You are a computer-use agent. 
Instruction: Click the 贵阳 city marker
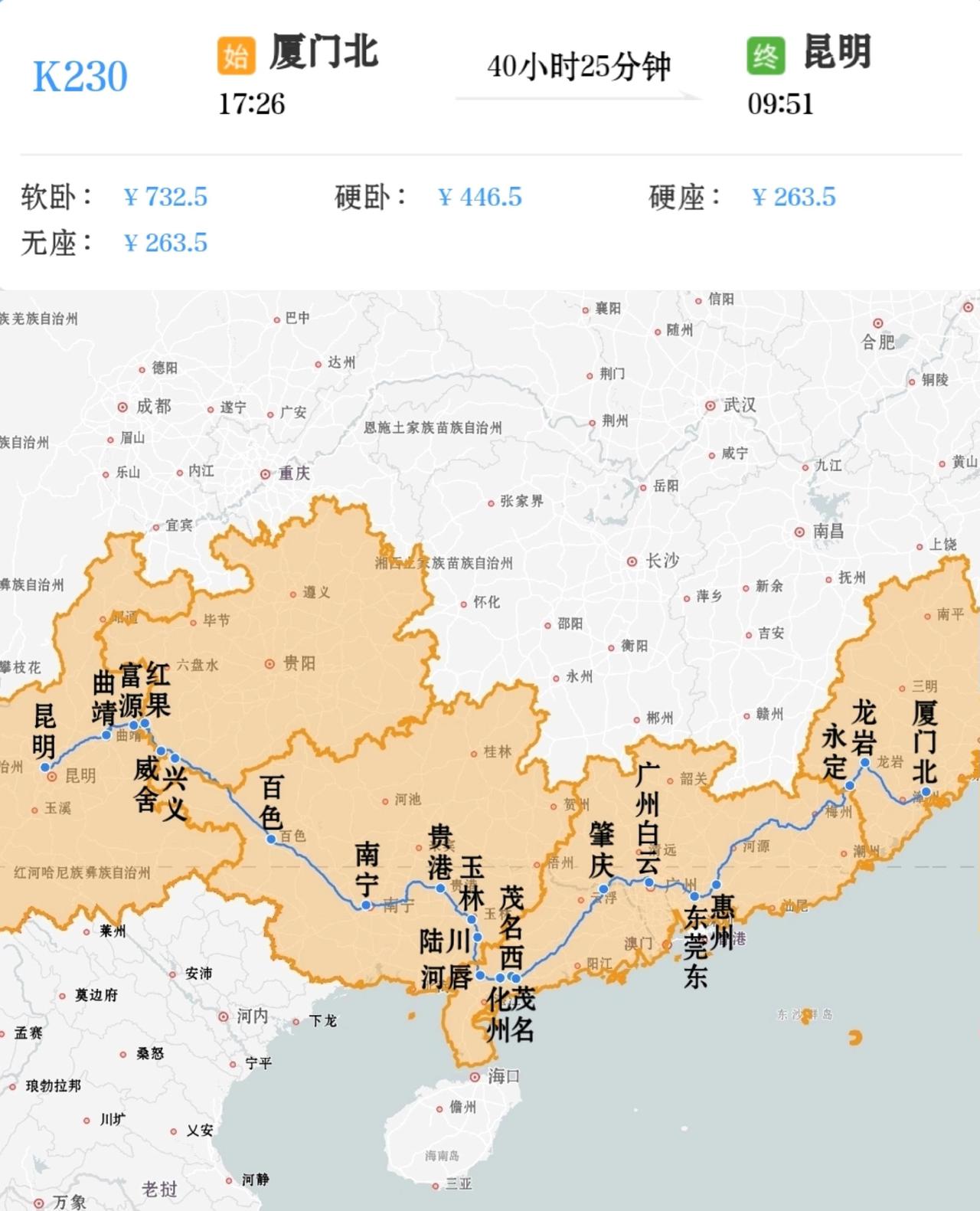[x=269, y=664]
